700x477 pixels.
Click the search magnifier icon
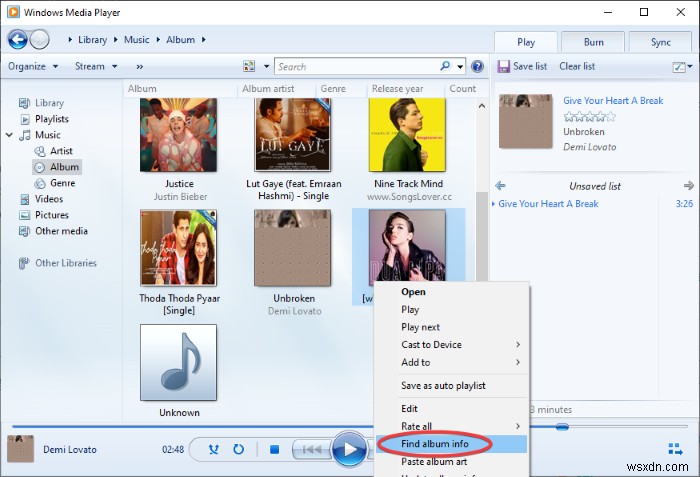445,66
